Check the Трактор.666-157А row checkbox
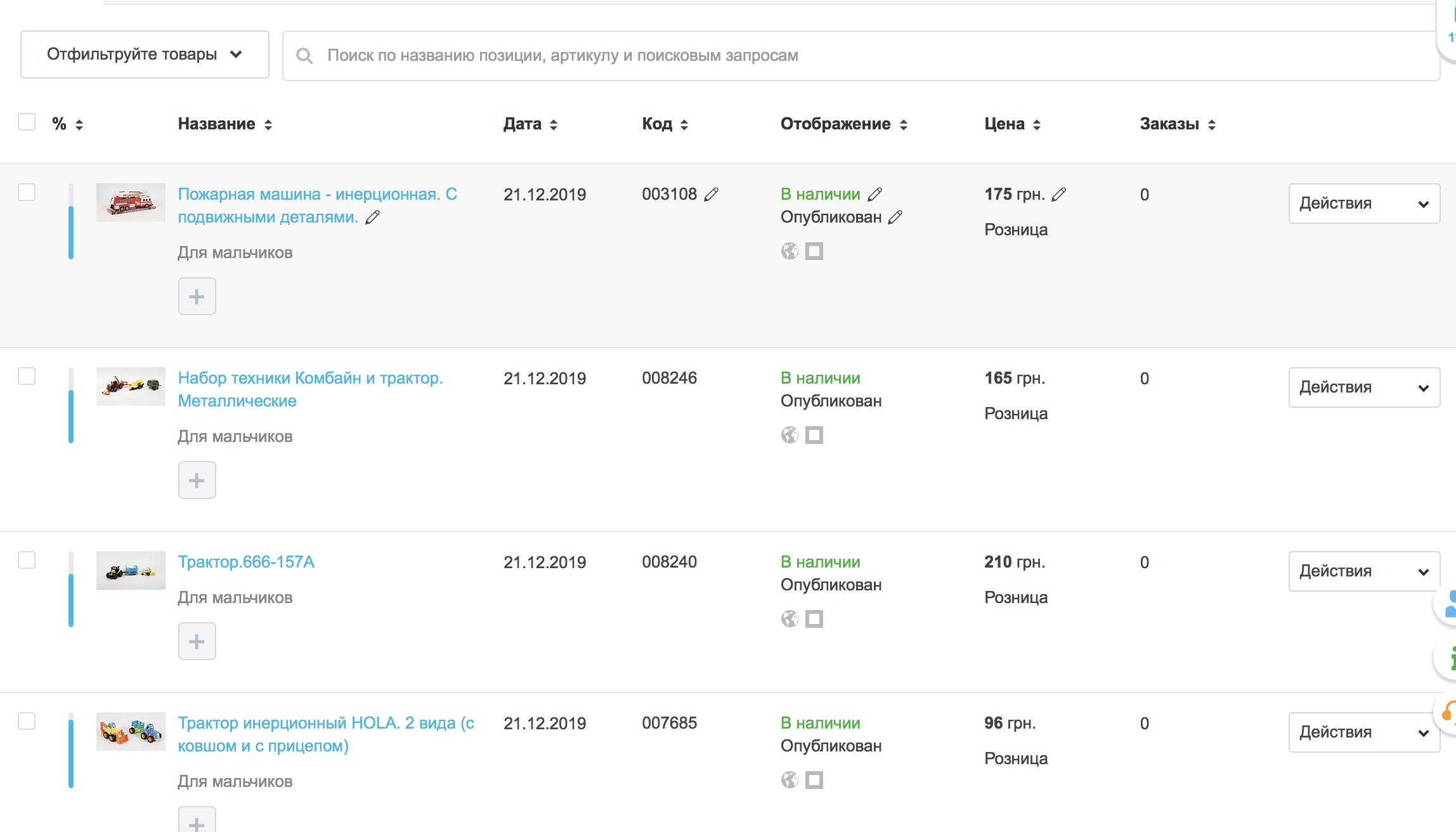 [x=27, y=560]
